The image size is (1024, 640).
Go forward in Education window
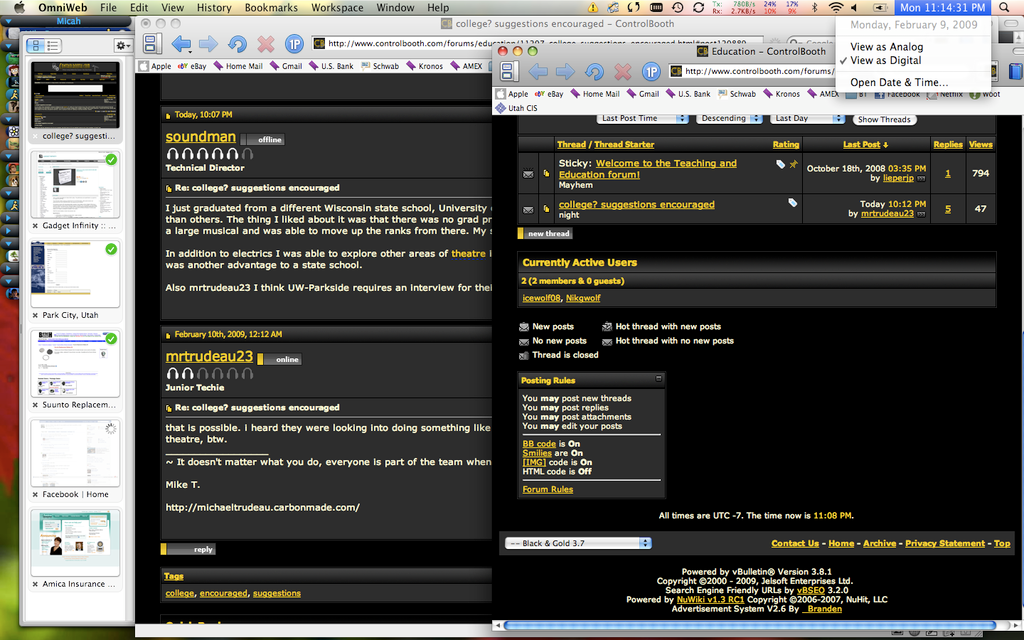click(x=566, y=71)
